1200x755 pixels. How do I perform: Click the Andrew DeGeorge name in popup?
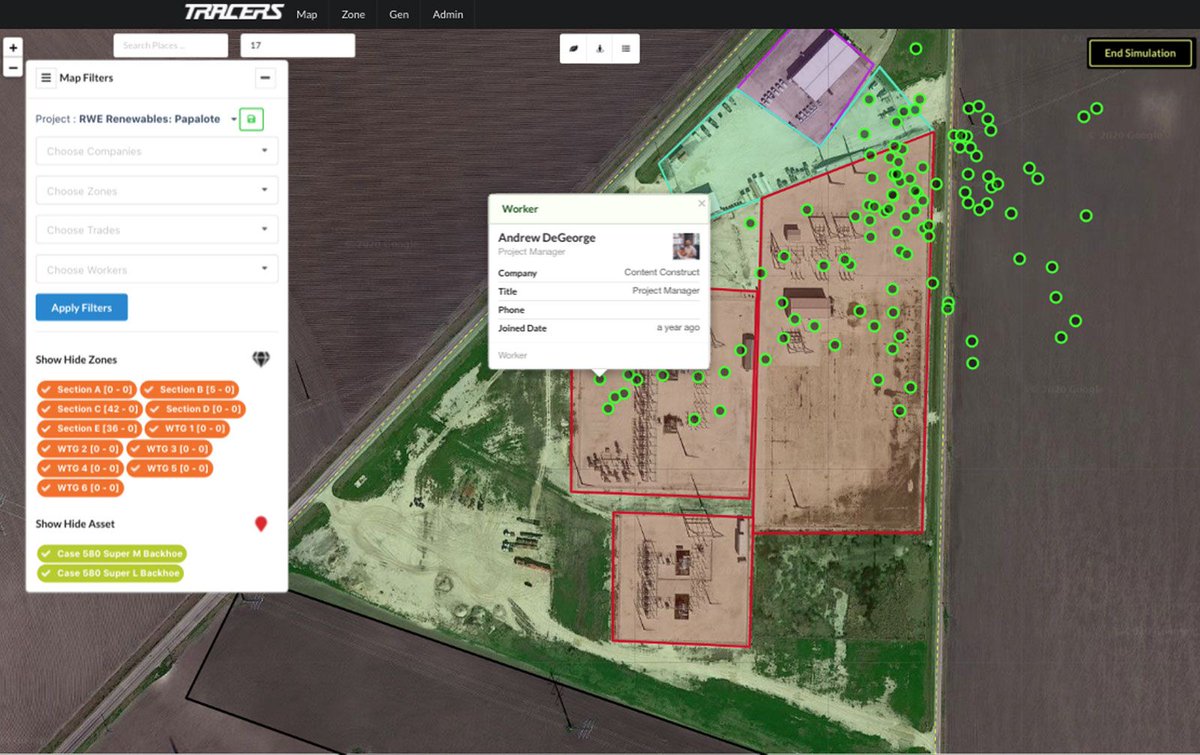pos(547,239)
